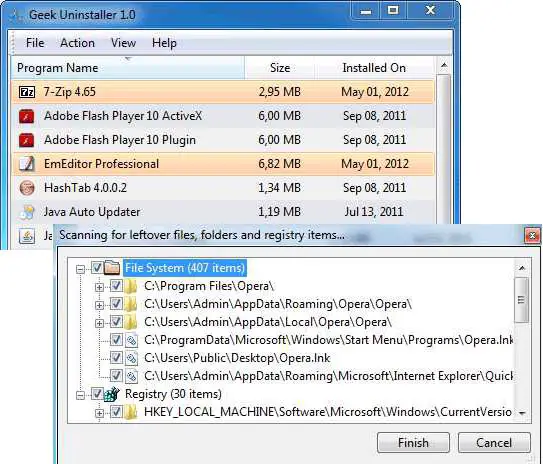The height and width of the screenshot is (464, 543).
Task: Select the HashTab 4.0.0.2 row
Action: [x=223, y=188]
